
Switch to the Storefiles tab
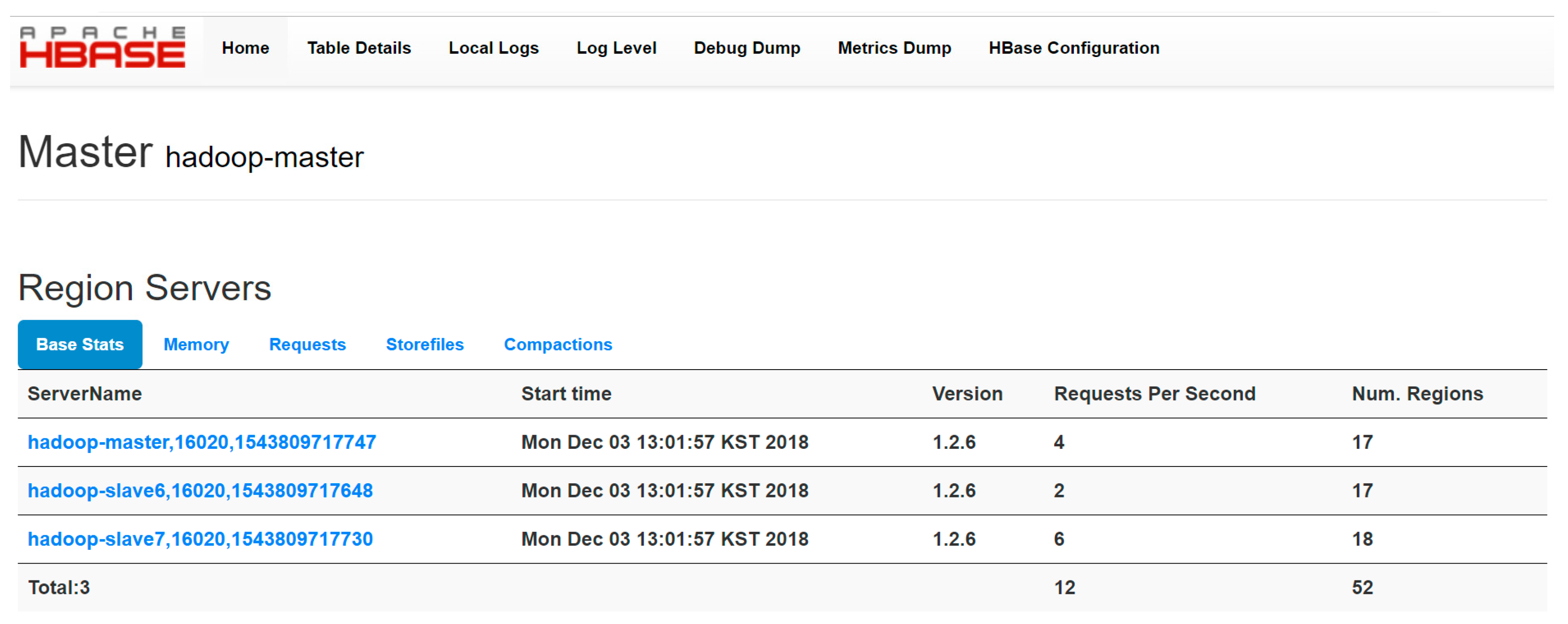(x=424, y=344)
